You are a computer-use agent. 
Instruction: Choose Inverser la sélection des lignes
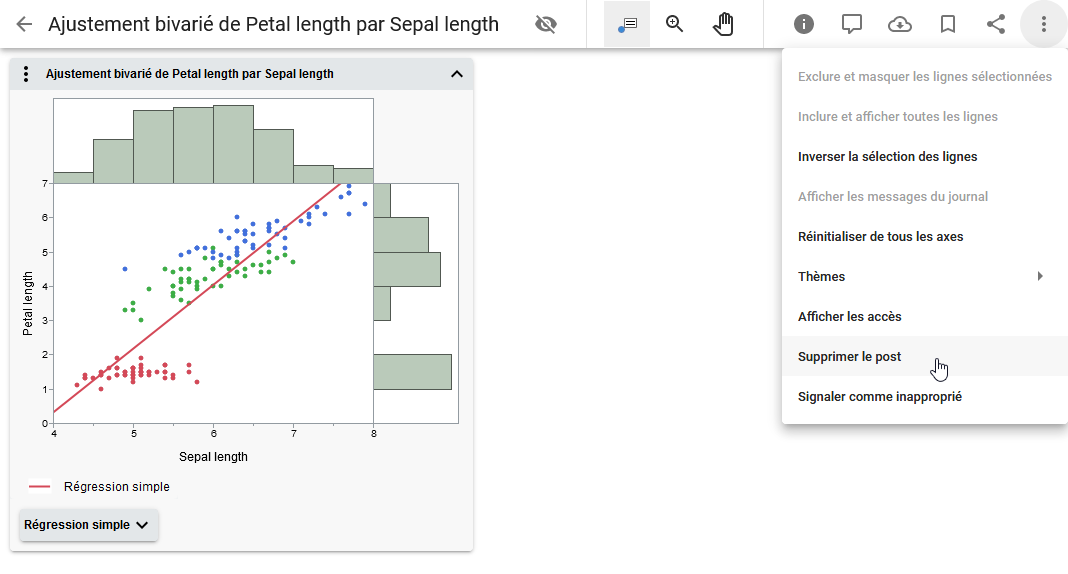887,157
